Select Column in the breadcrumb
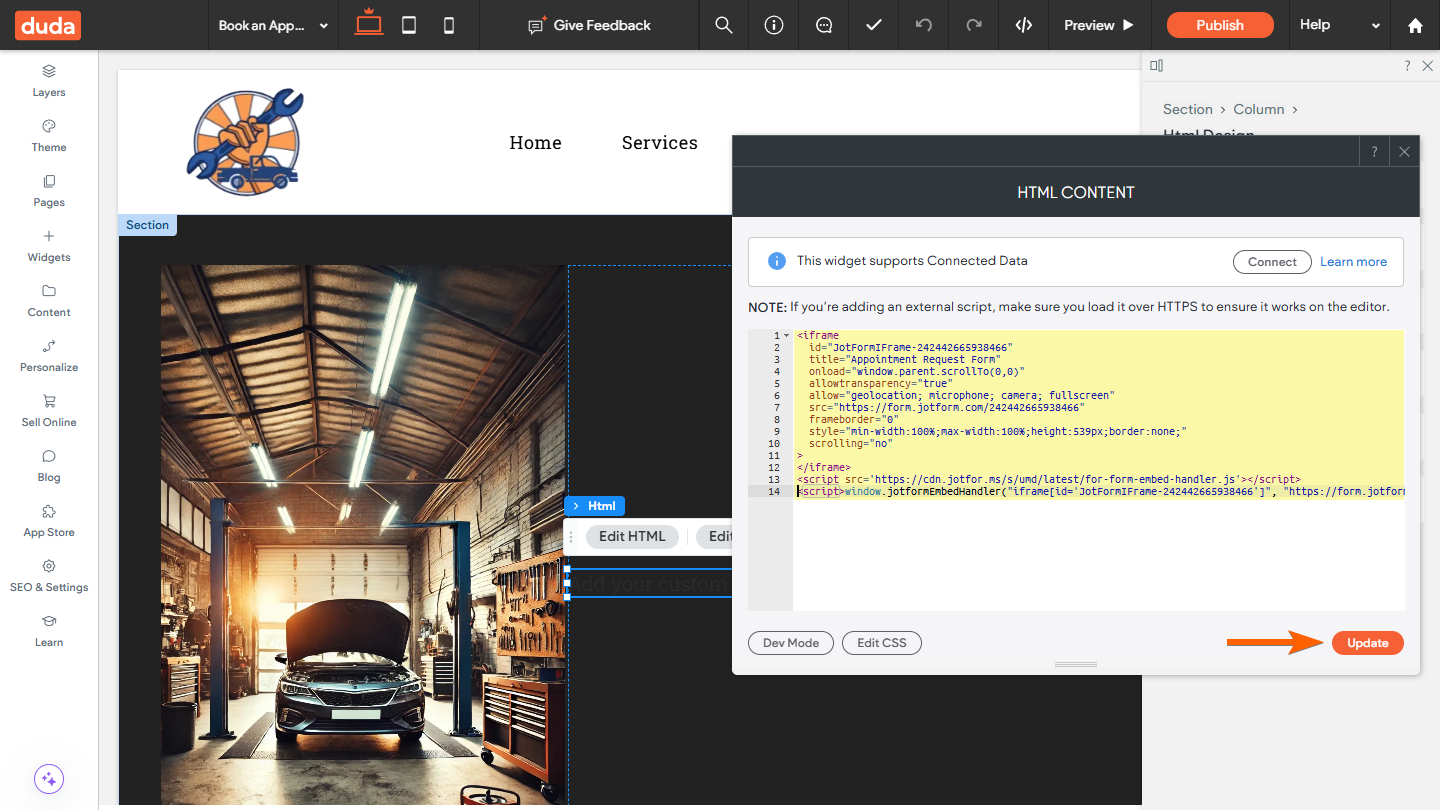Screen dimensions: 1440x810 coord(1258,109)
